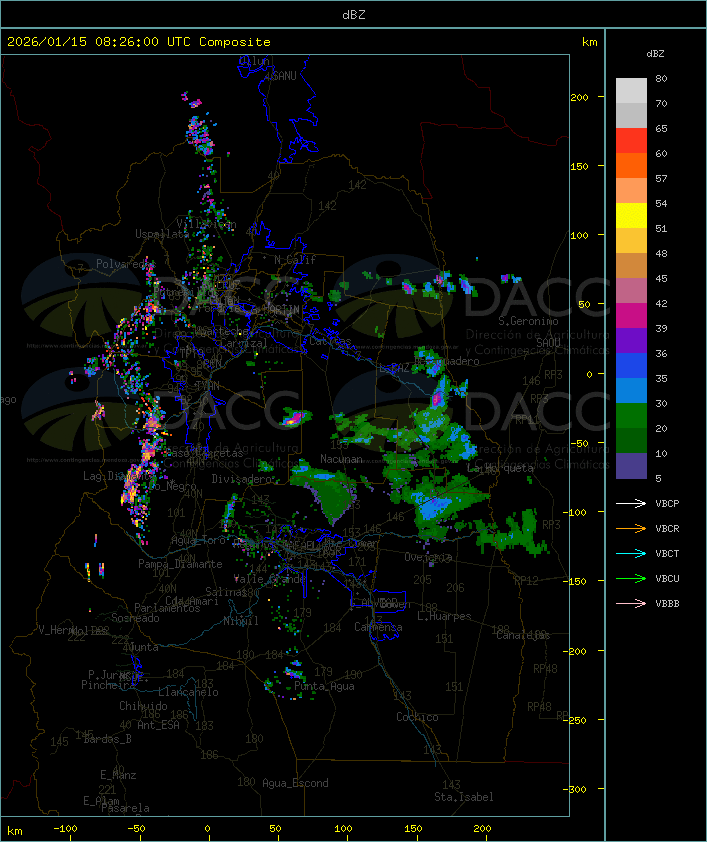Click the Sta.Isabel map label

(x=464, y=797)
